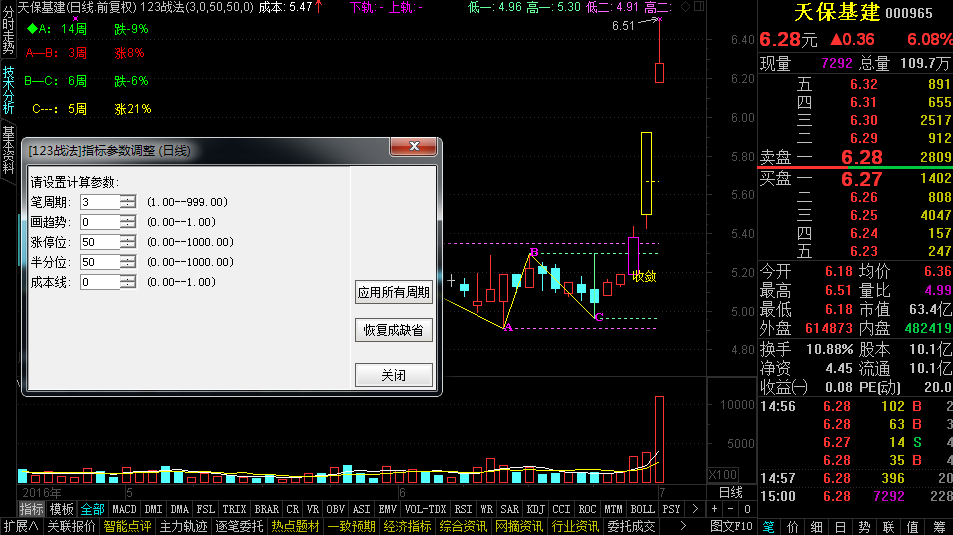953x535 pixels.
Task: Zoom in chart with the plus button
Action: [x=715, y=509]
